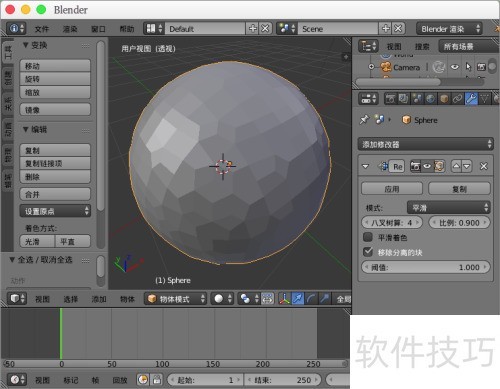Delete the Default screen layout
This screenshot has height=389, width=500.
click(x=265, y=29)
